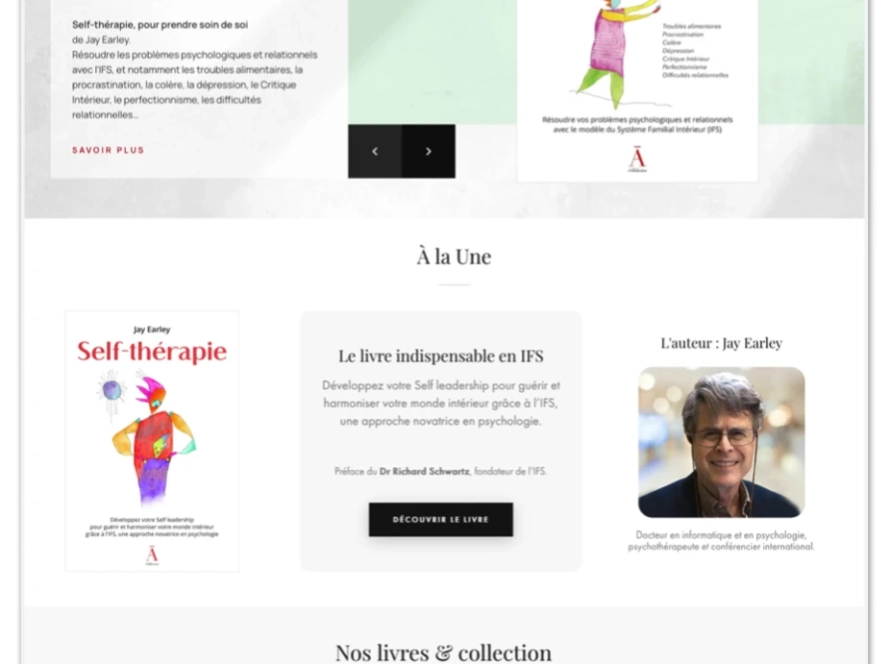
Task: Click the red À éditions logo on slider cover
Action: point(637,159)
